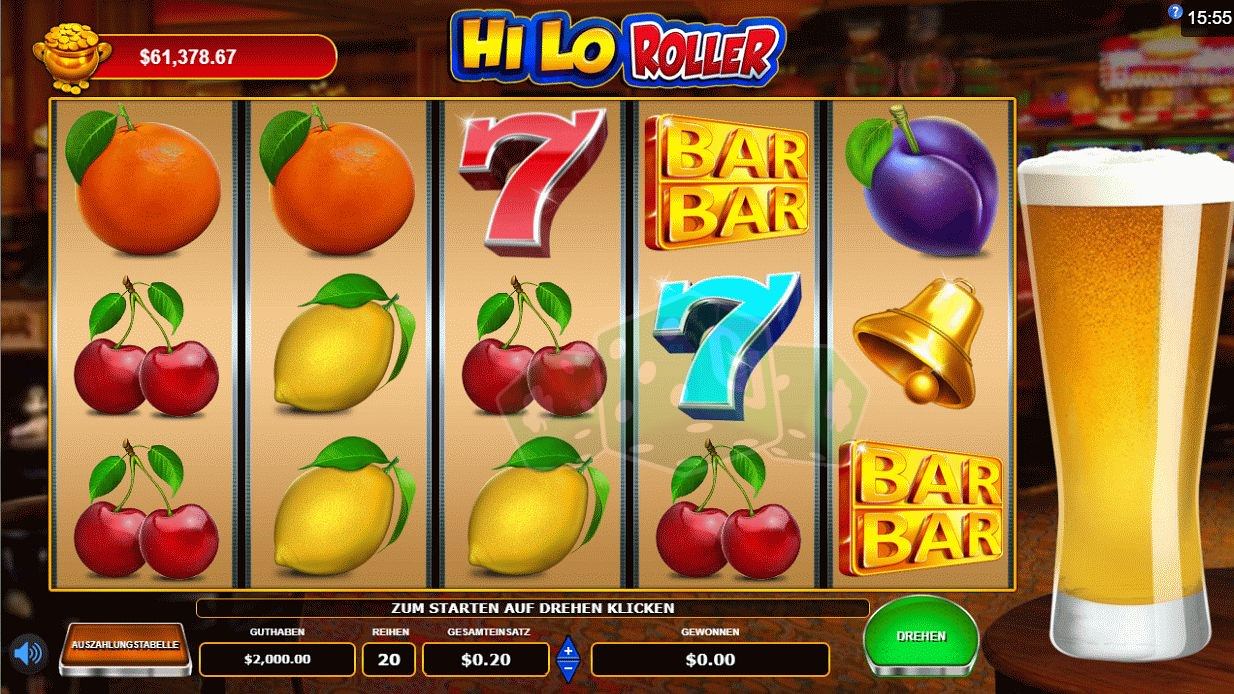The image size is (1234, 694).
Task: Click the lemon in middle reel
Action: (x=532, y=507)
